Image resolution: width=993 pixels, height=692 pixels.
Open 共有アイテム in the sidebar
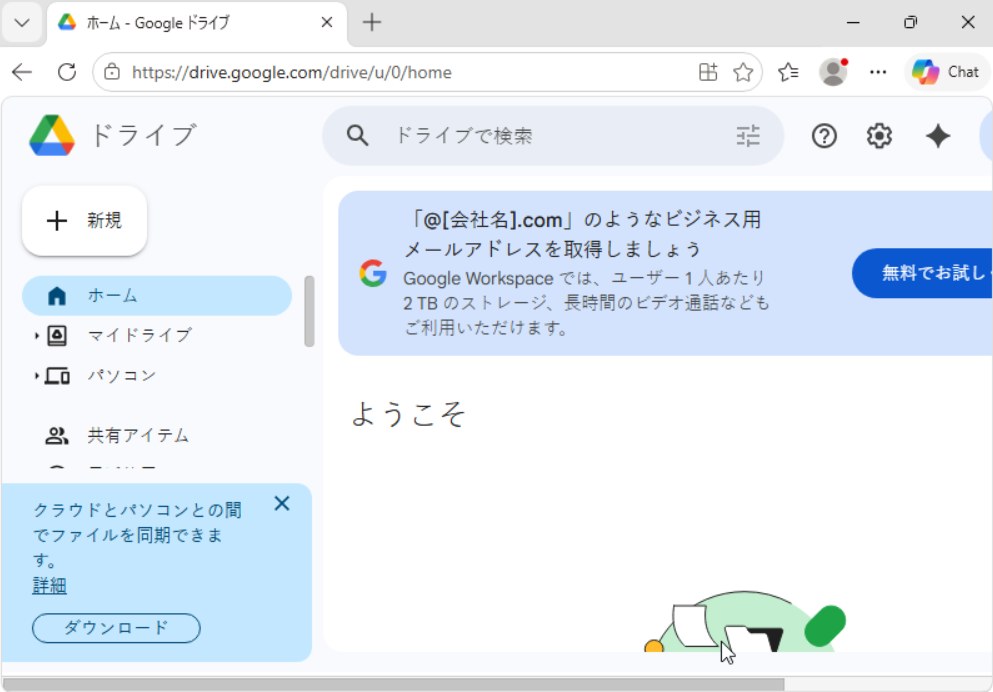pos(138,436)
